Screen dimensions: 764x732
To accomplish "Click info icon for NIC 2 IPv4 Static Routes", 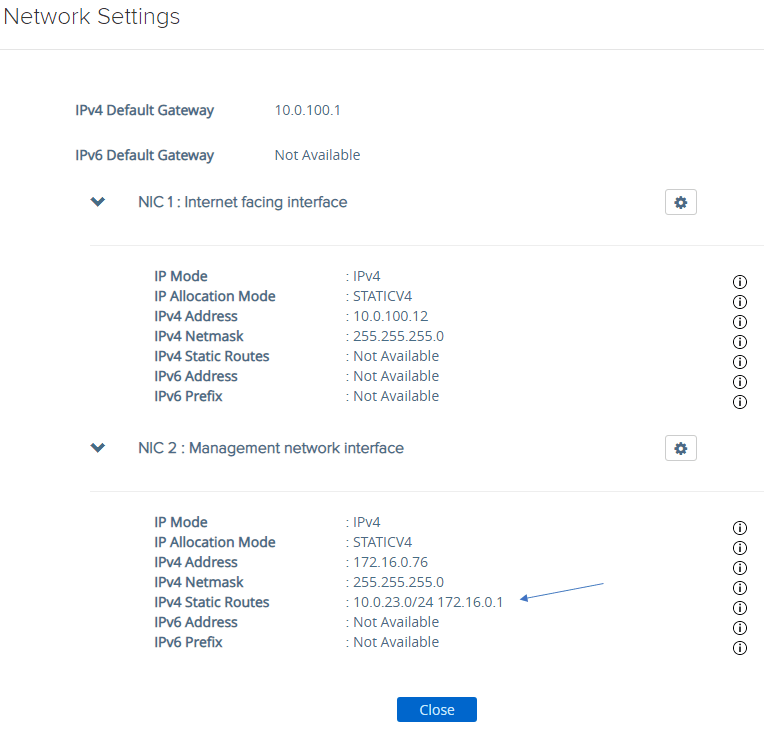I will (x=740, y=608).
